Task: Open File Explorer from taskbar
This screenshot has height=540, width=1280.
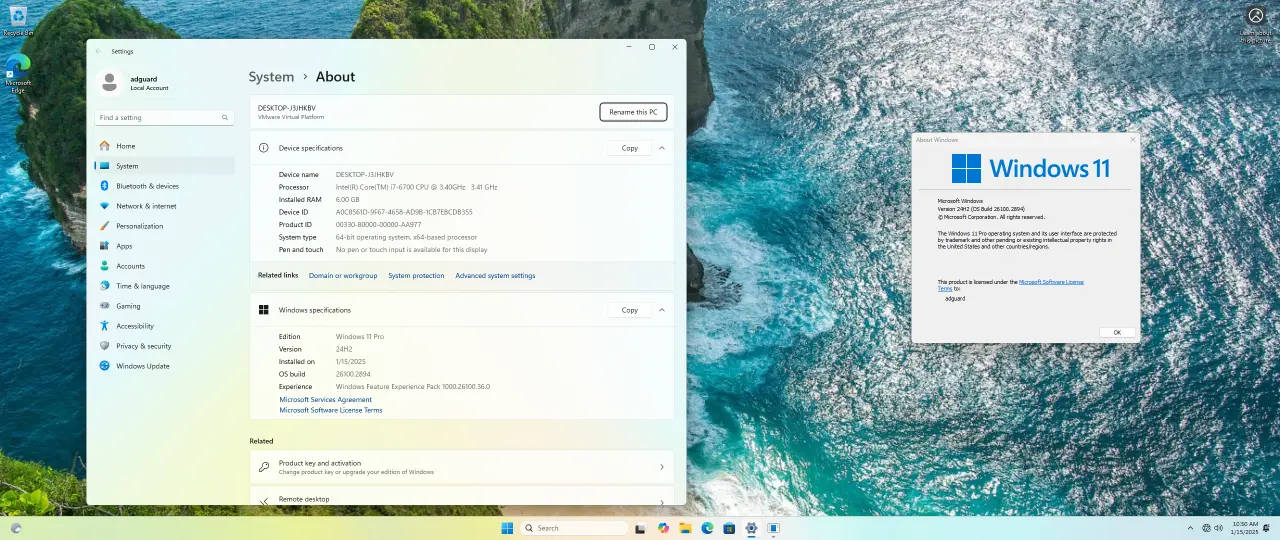Action: pyautogui.click(x=685, y=528)
